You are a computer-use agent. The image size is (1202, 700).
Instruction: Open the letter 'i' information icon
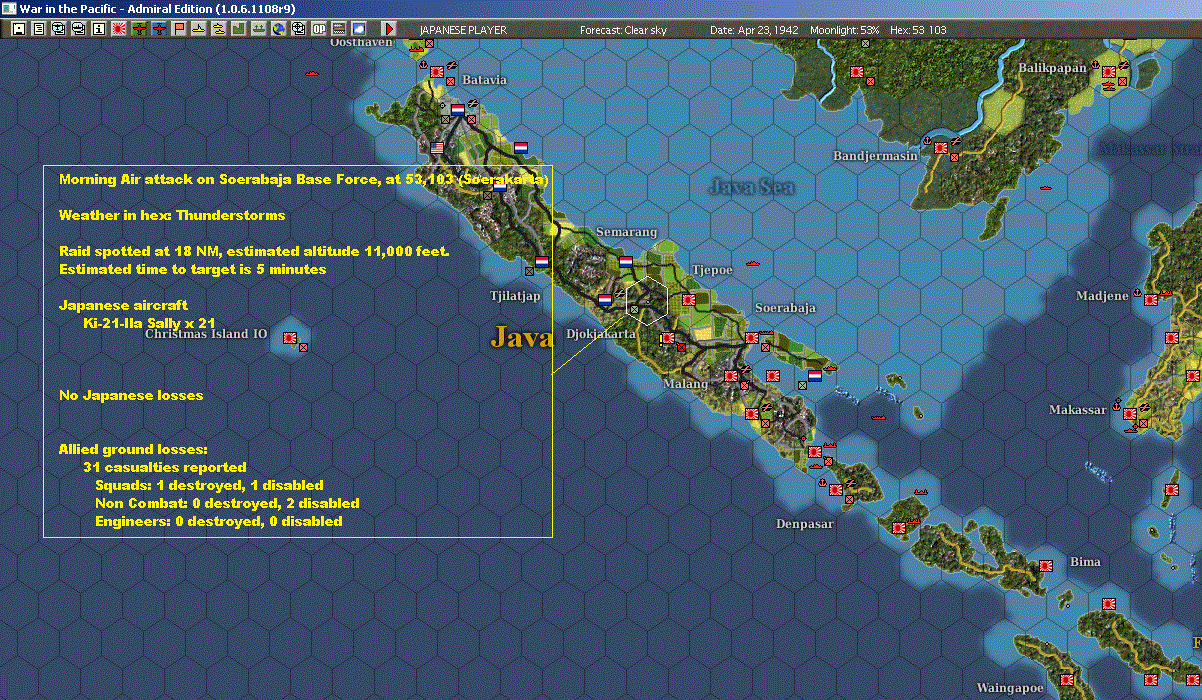tap(99, 29)
